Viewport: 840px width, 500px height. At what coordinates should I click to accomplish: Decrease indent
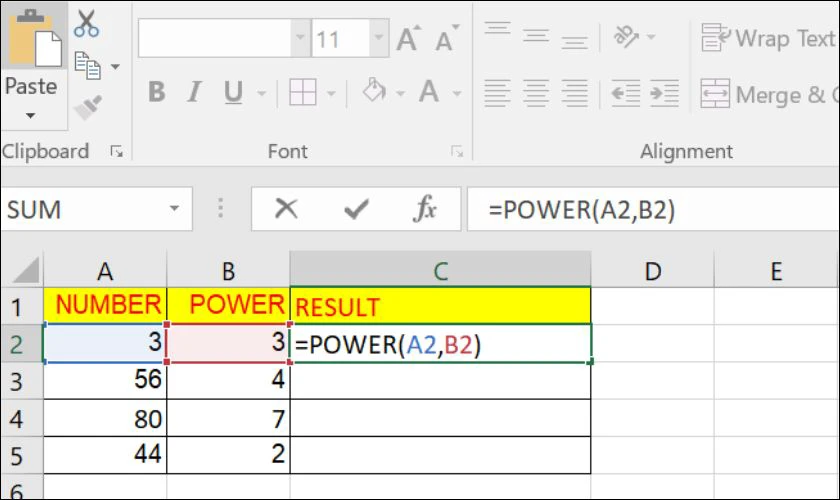(x=626, y=93)
